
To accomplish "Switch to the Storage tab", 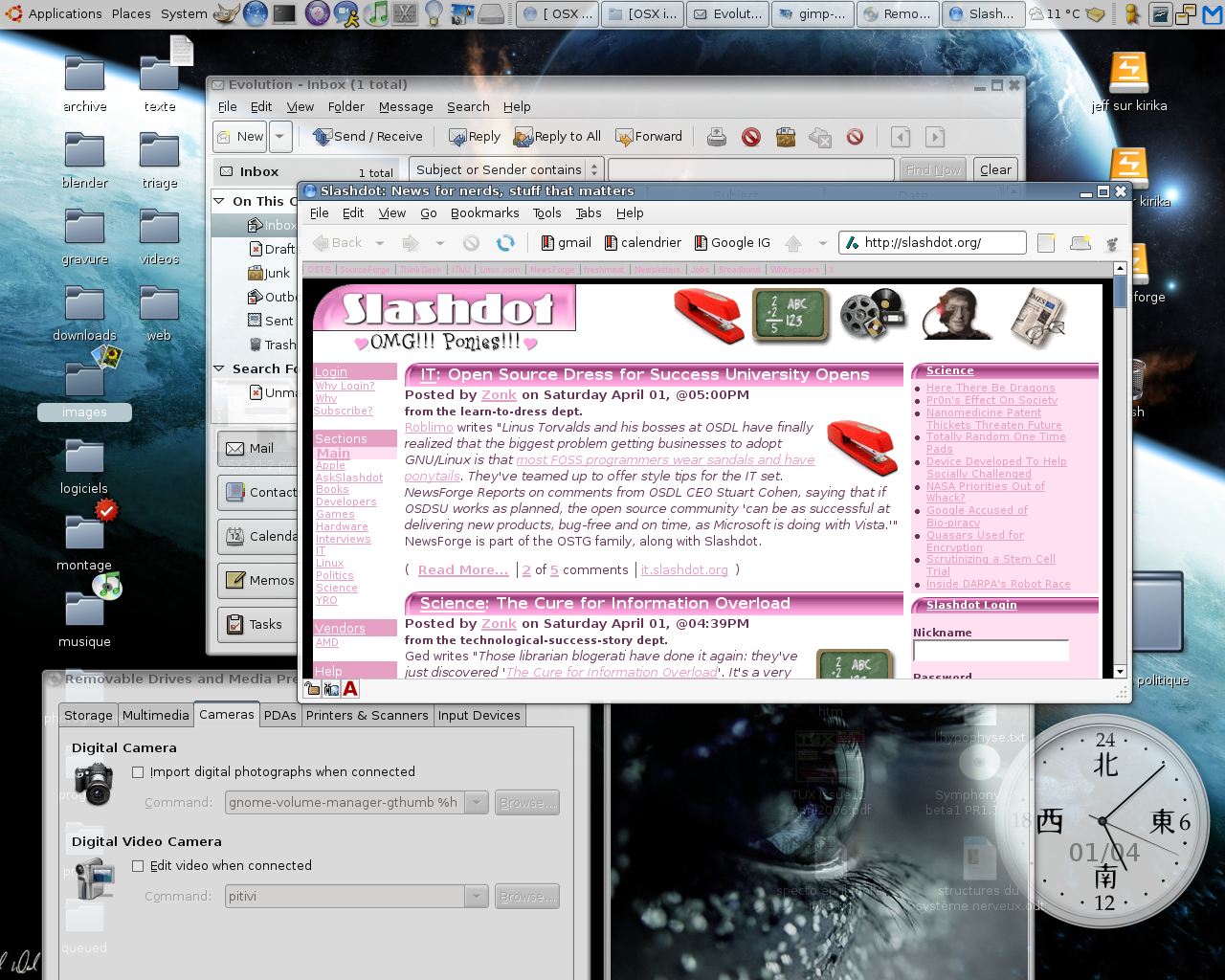I will click(x=88, y=715).
